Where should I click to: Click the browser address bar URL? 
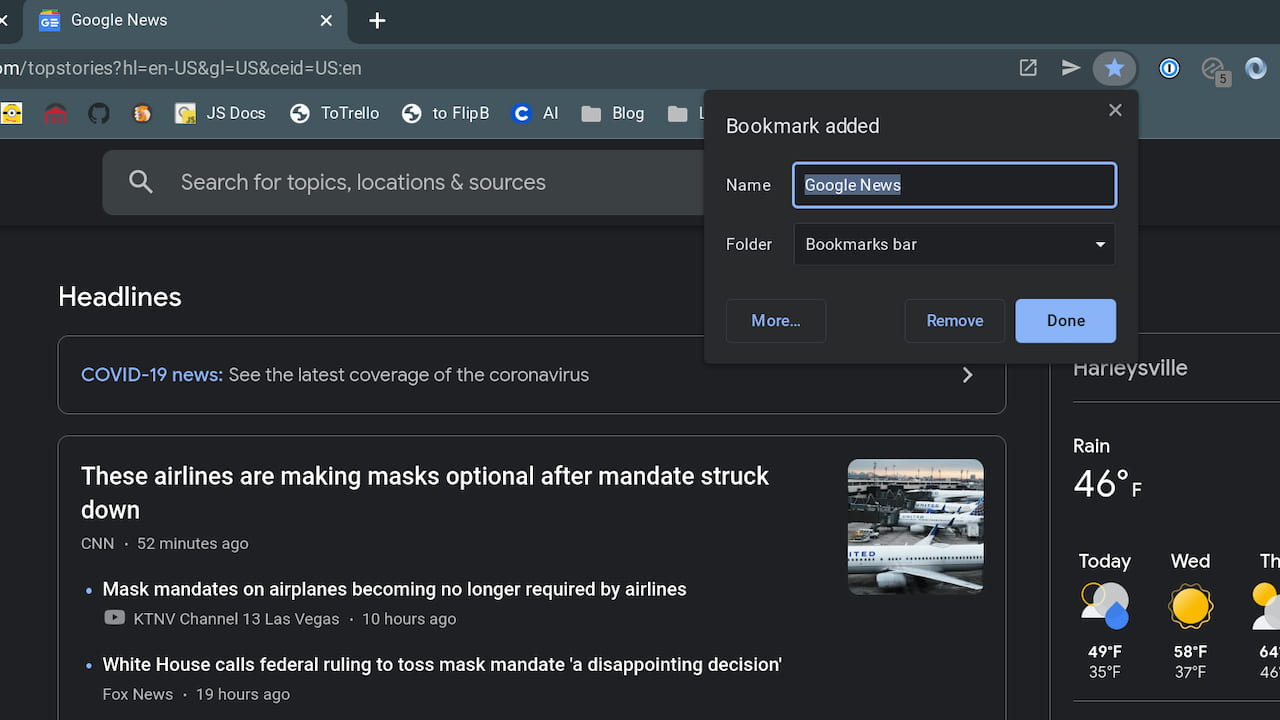tap(181, 68)
